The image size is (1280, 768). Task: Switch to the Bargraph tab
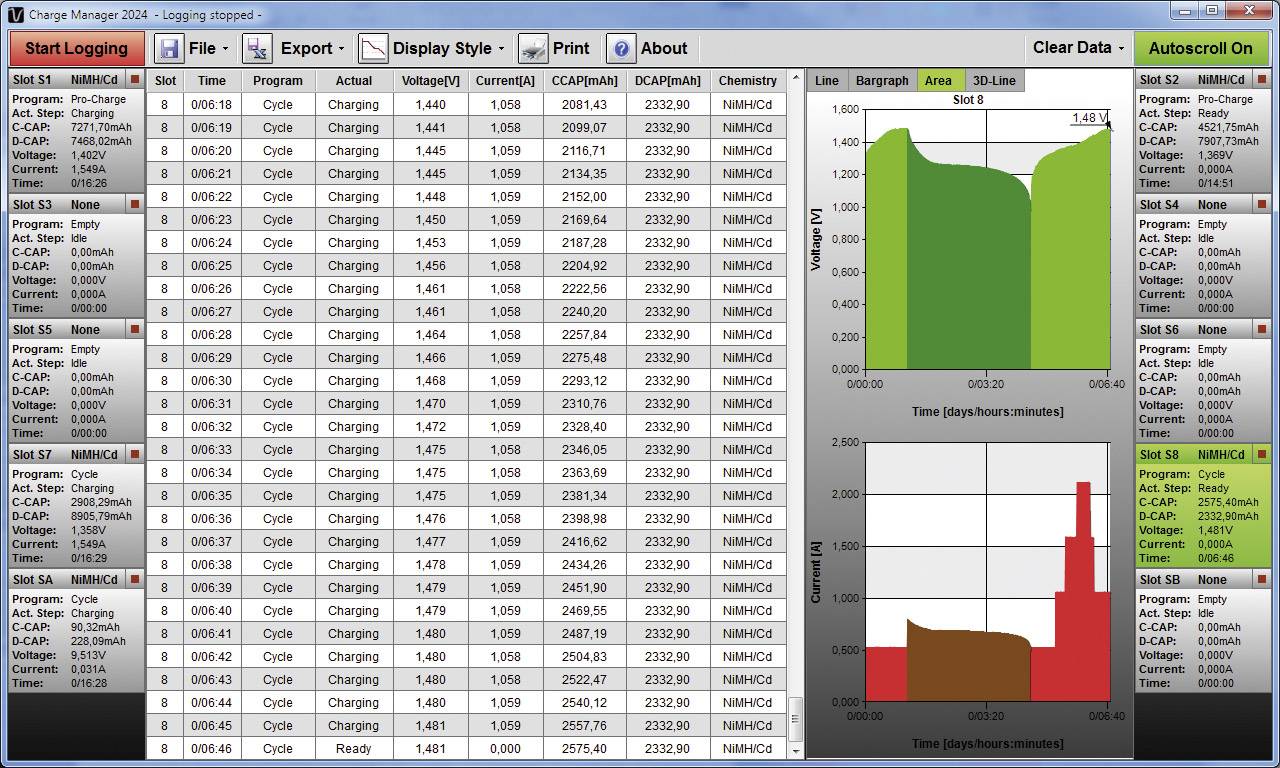882,80
